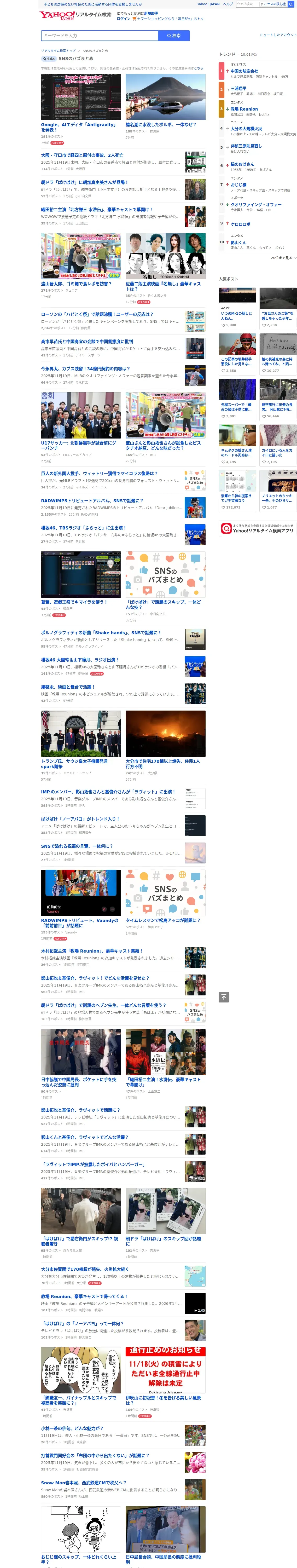Click heart icon showing 5,000 likes
The height and width of the screenshot is (1568, 297).
(223, 325)
